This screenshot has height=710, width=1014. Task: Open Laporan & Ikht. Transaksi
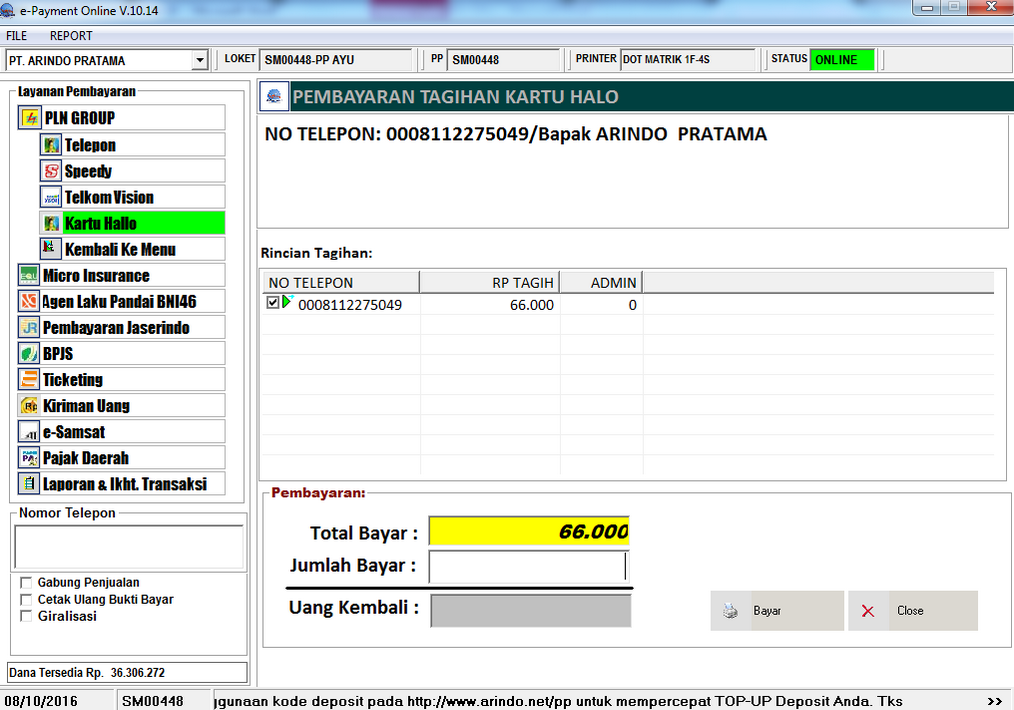click(x=122, y=484)
